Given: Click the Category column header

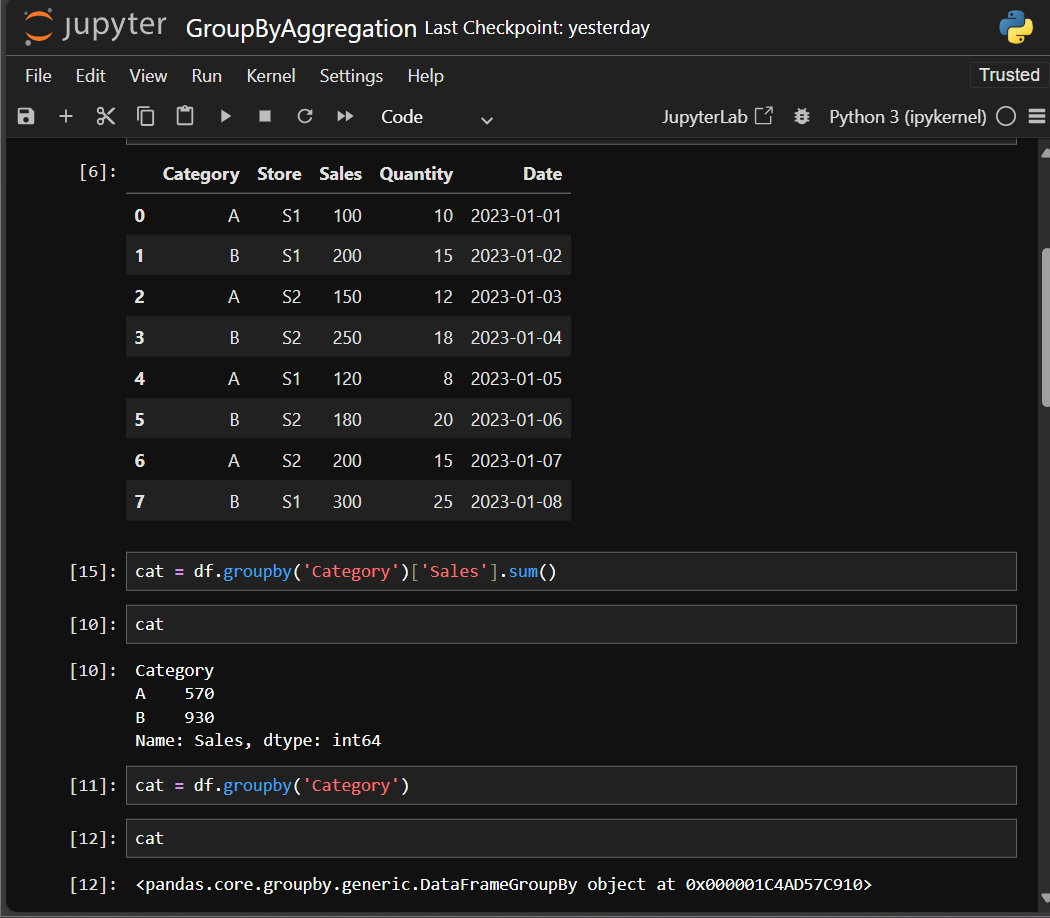Looking at the screenshot, I should click(x=201, y=174).
